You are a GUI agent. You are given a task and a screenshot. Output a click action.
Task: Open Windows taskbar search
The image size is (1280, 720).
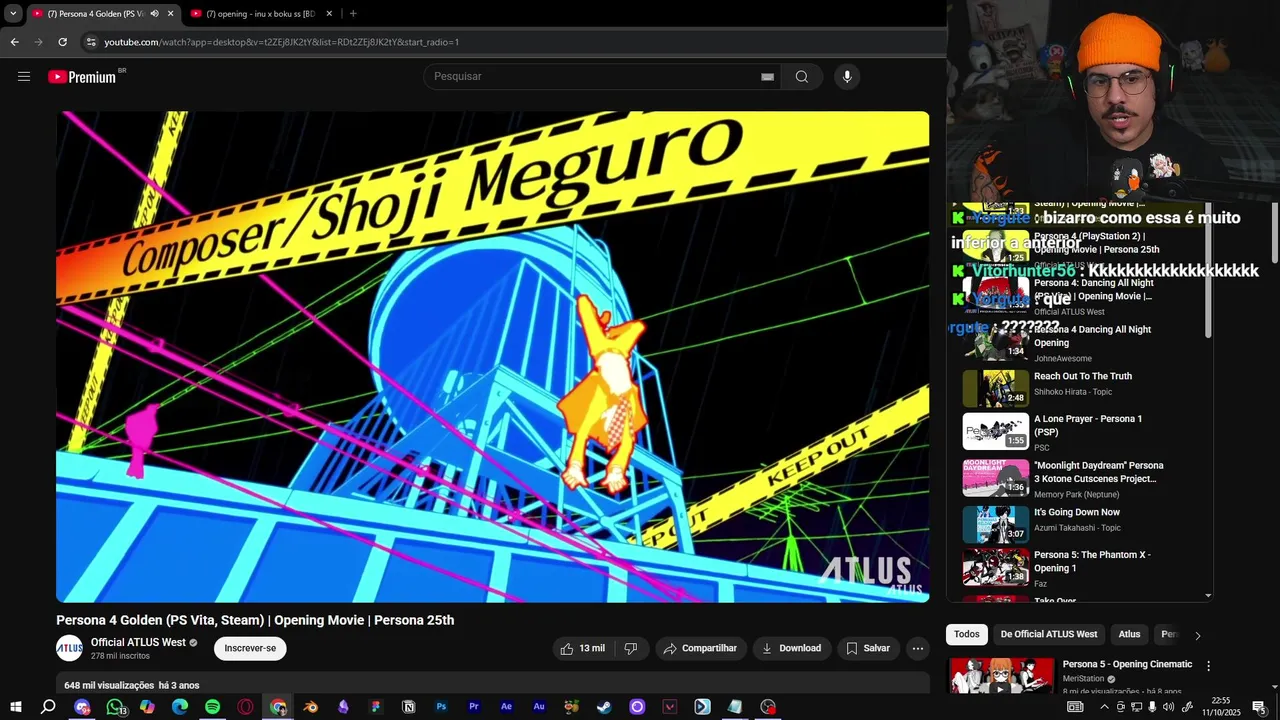tap(48, 707)
